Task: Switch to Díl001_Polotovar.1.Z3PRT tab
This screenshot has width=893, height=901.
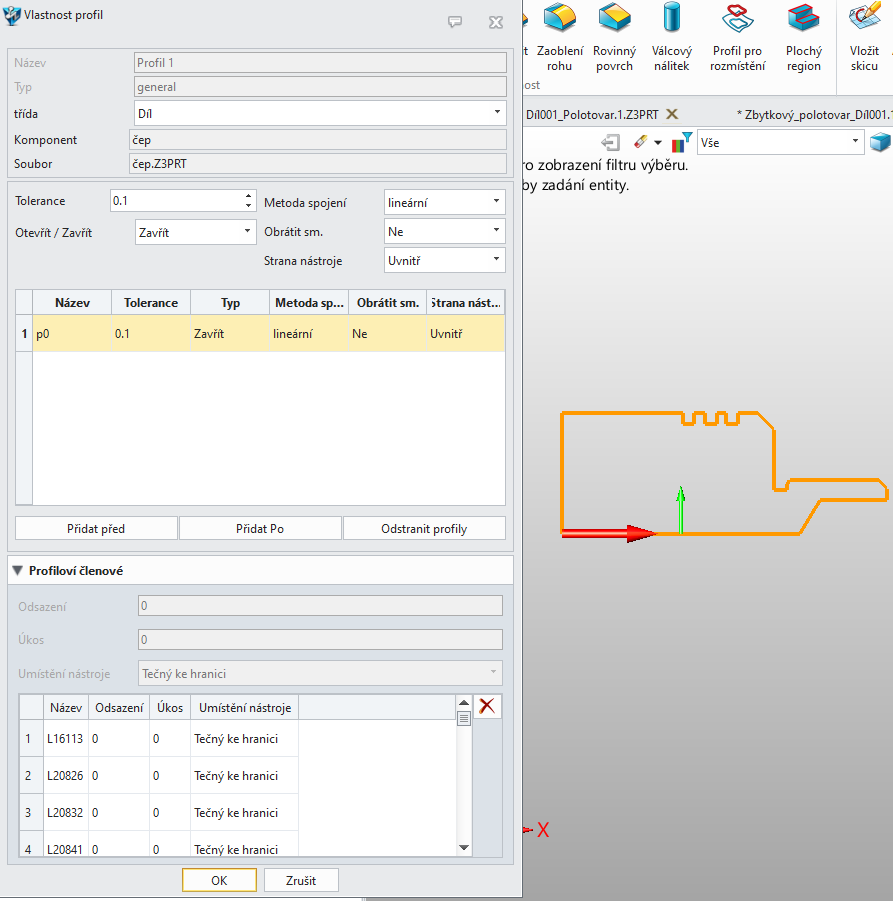Action: pyautogui.click(x=592, y=114)
